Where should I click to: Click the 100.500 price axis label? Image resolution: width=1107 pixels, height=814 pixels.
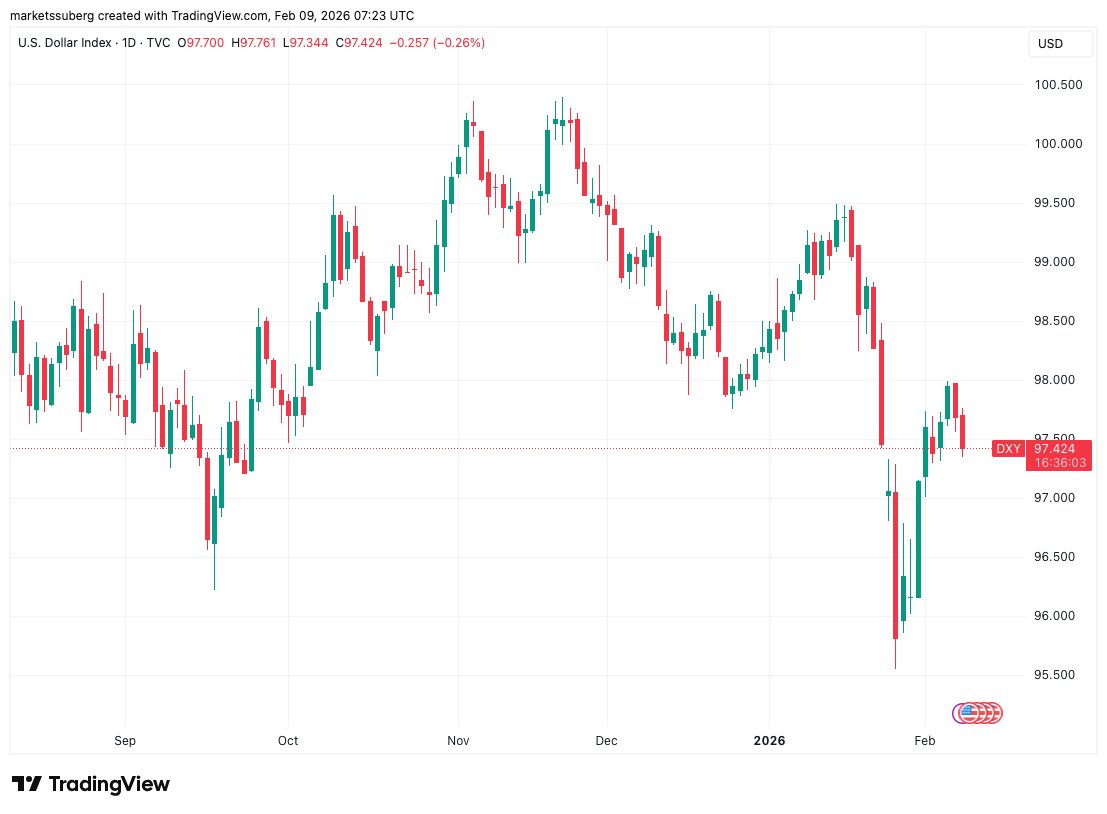[x=1059, y=85]
